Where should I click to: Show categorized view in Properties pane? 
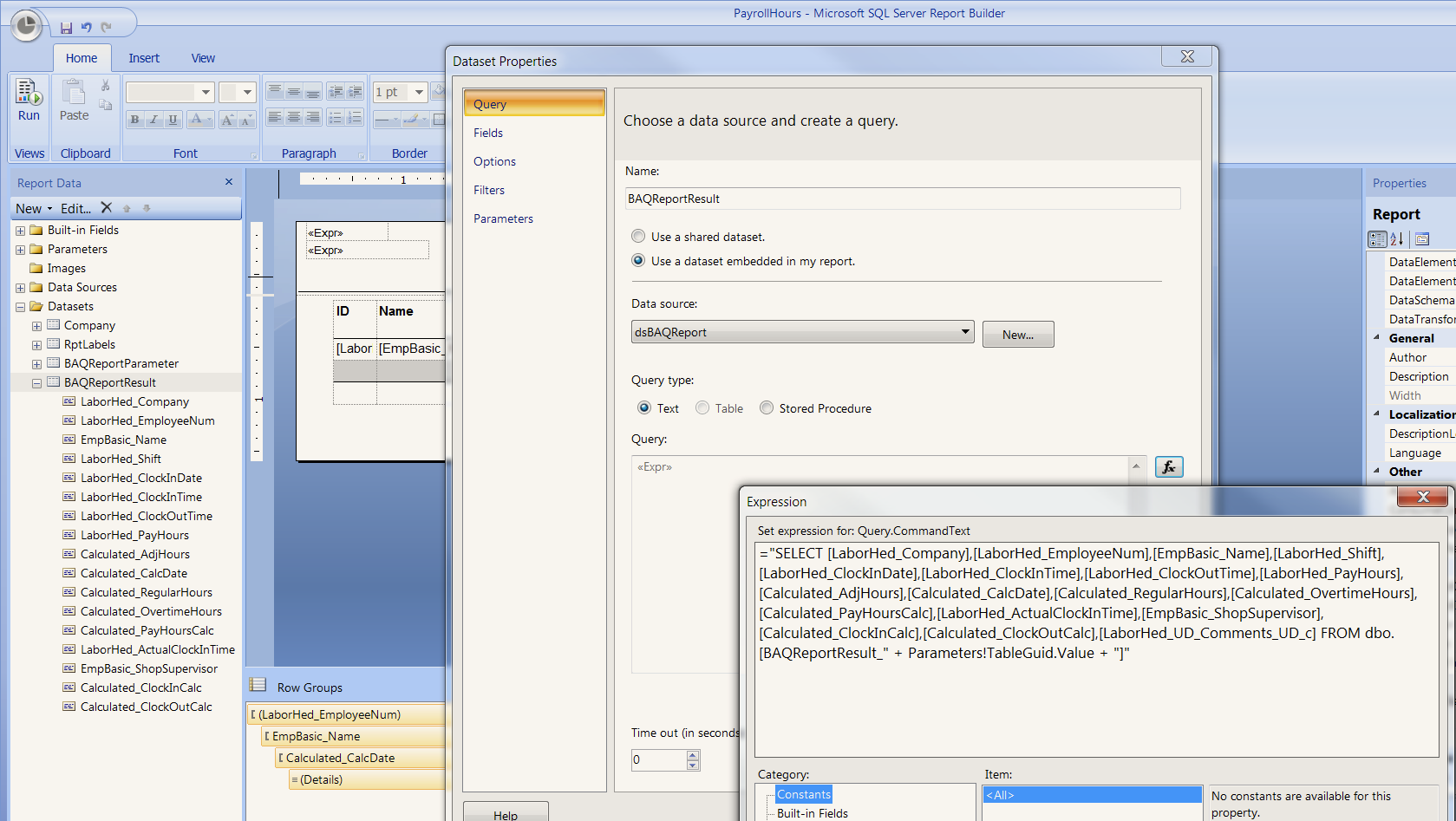coord(1377,239)
